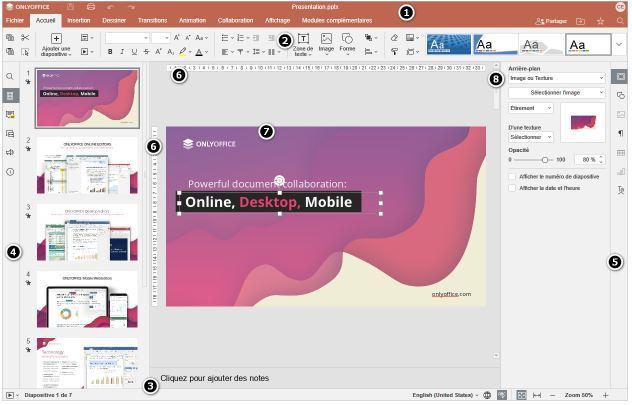632x405 pixels.
Task: Click the Select all cursor icon
Action: coord(25,52)
